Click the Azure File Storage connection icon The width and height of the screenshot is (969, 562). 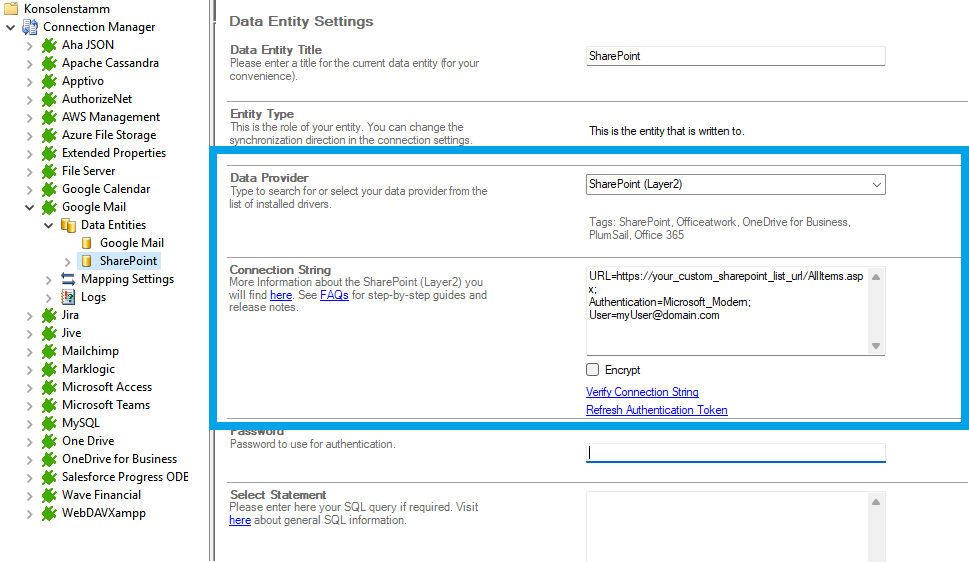point(49,135)
